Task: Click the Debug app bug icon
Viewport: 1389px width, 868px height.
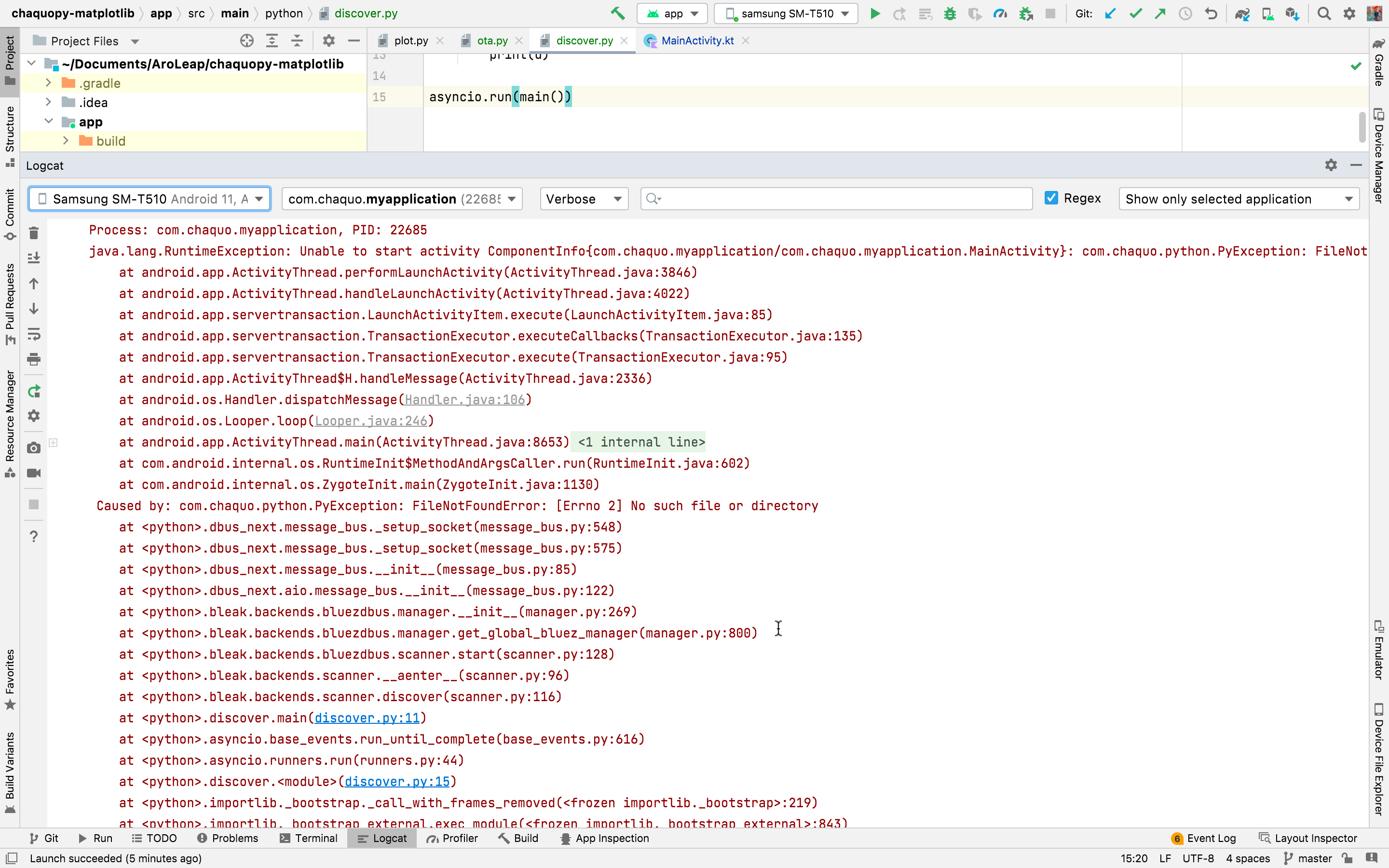Action: (950, 14)
